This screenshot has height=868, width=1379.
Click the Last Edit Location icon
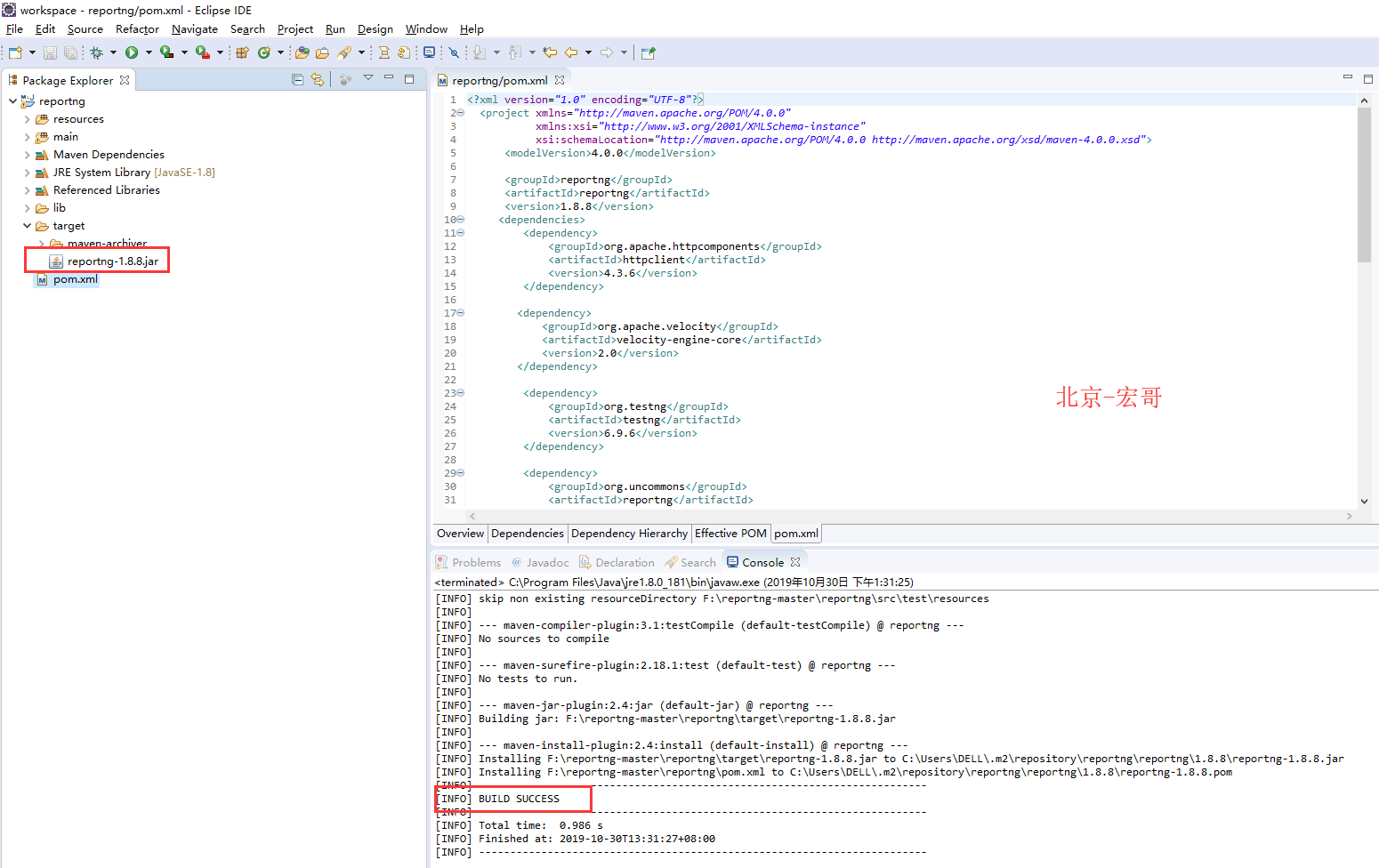(x=550, y=52)
